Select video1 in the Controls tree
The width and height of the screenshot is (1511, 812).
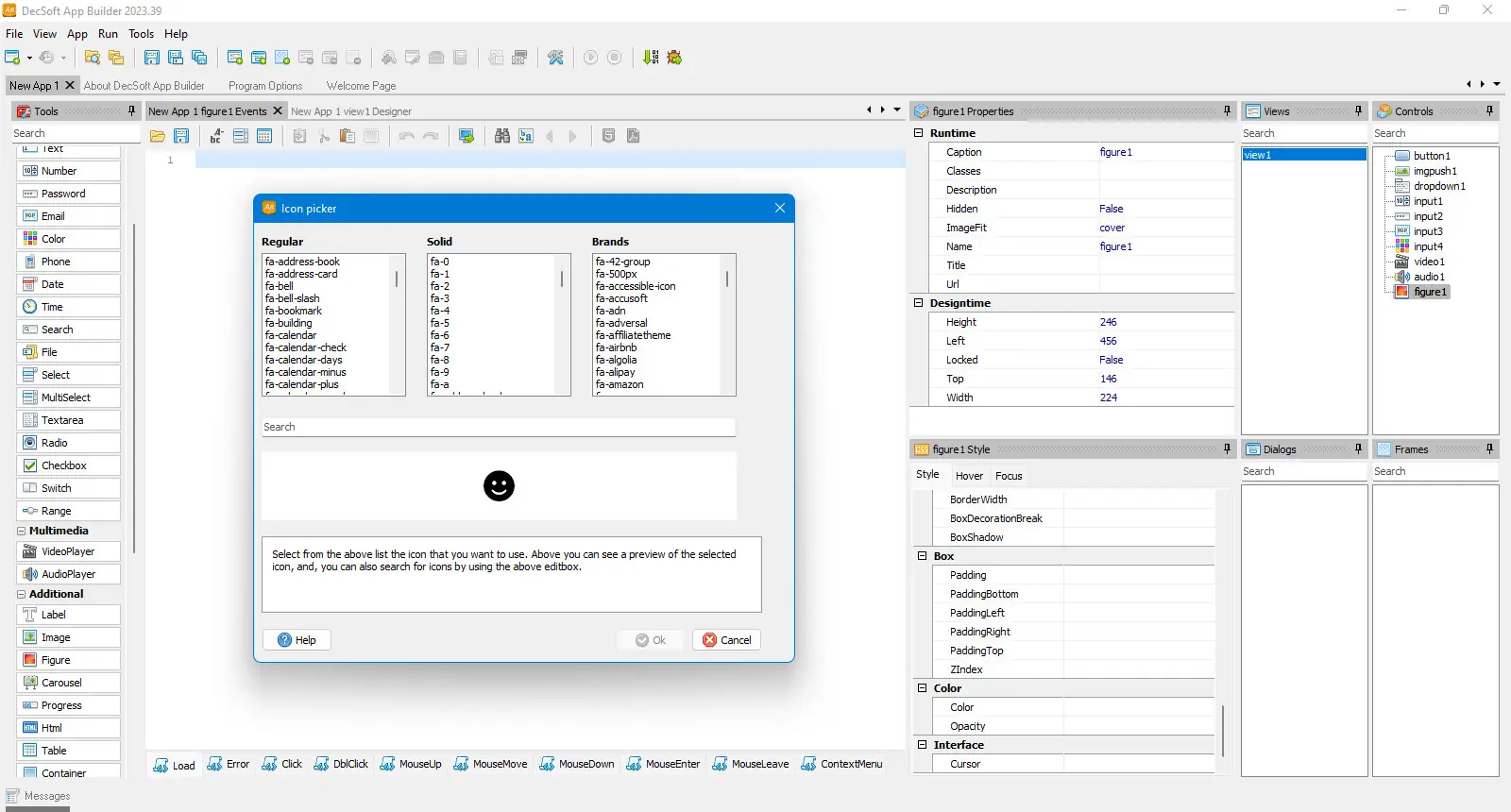(1429, 262)
